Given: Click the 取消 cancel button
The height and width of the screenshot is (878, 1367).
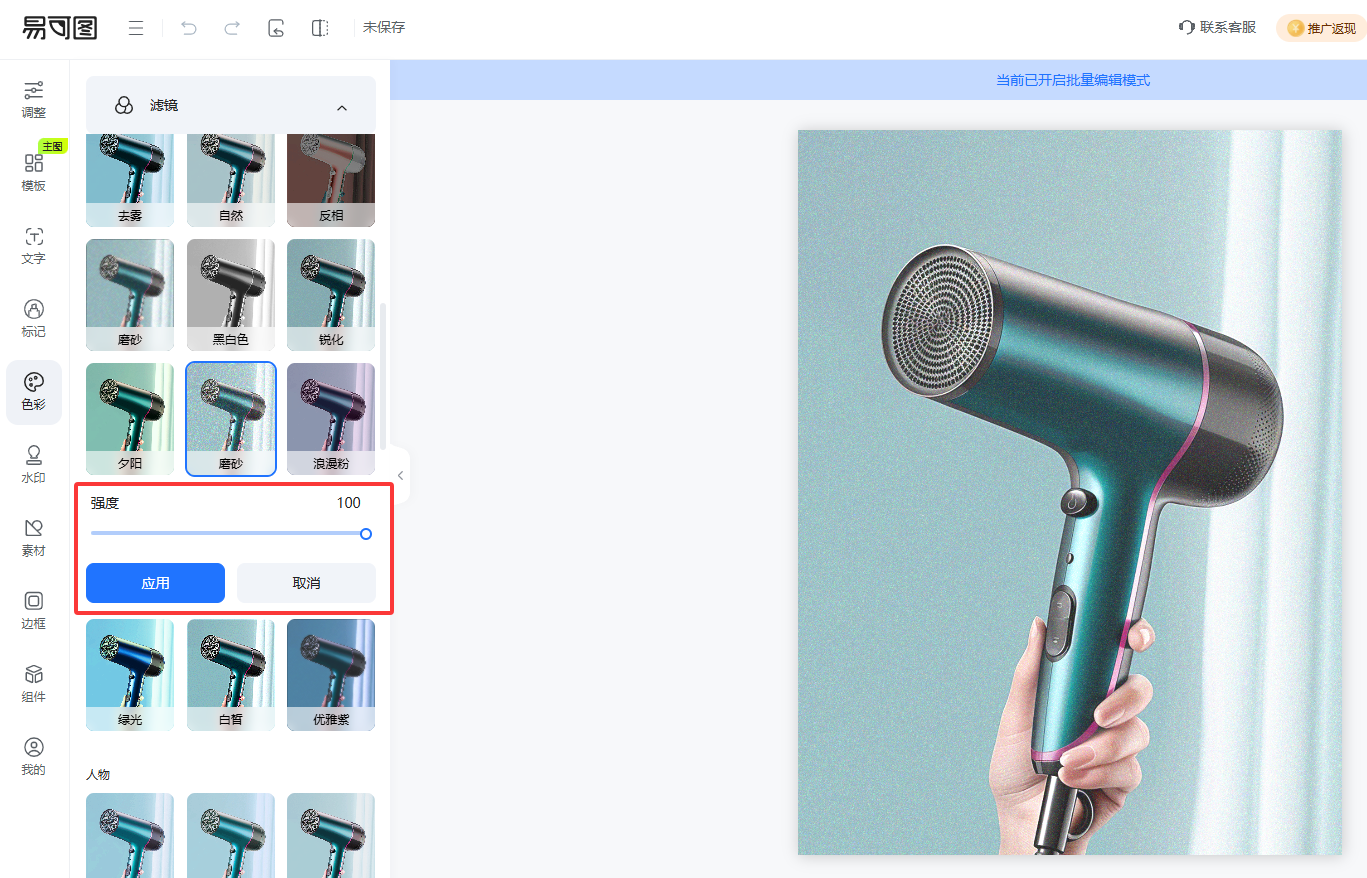Looking at the screenshot, I should (306, 583).
